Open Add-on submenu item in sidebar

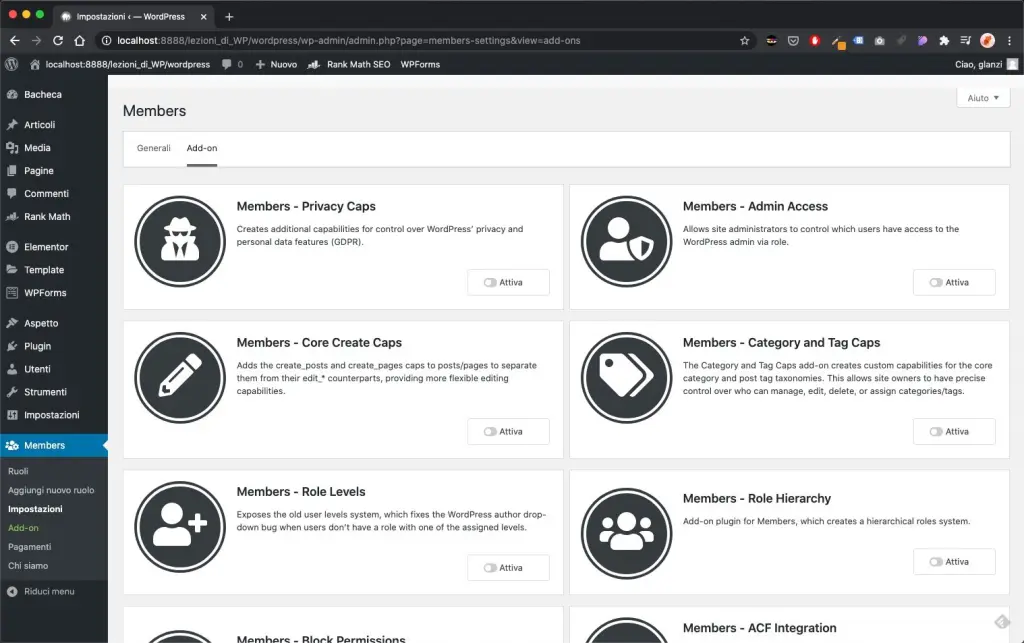point(24,527)
